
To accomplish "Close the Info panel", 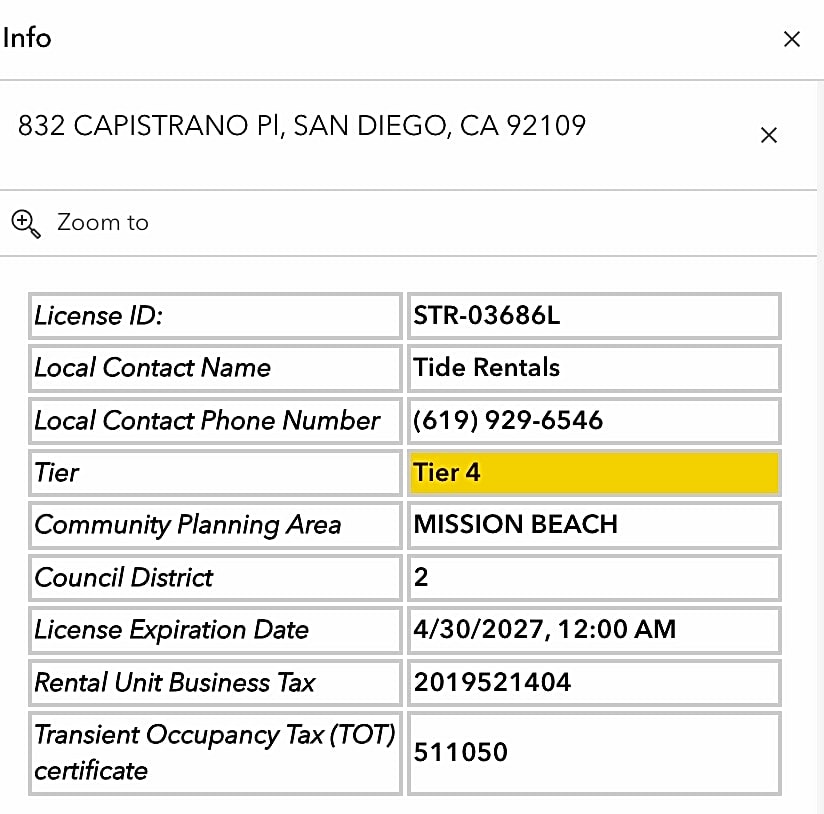I will click(791, 39).
